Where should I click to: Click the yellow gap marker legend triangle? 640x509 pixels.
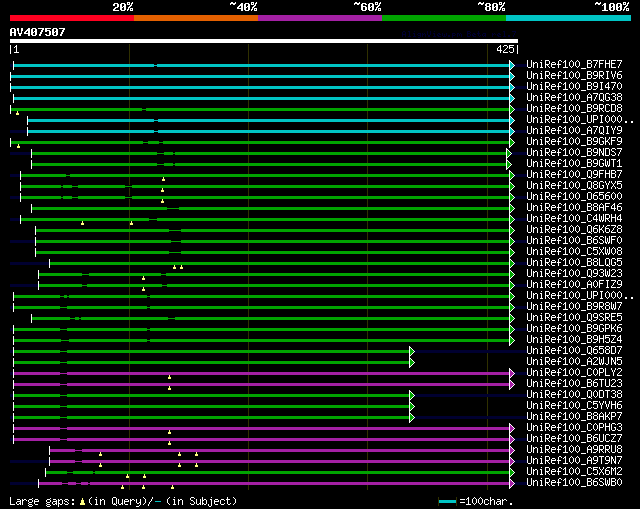pos(83,501)
